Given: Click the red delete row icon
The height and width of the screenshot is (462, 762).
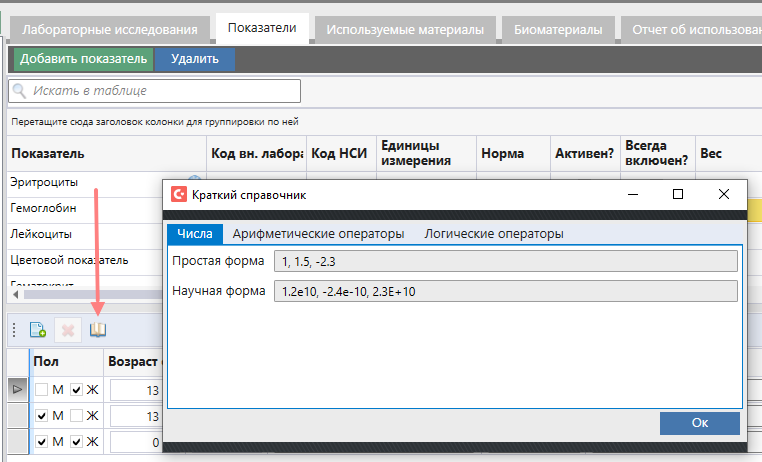Looking at the screenshot, I should tap(67, 330).
